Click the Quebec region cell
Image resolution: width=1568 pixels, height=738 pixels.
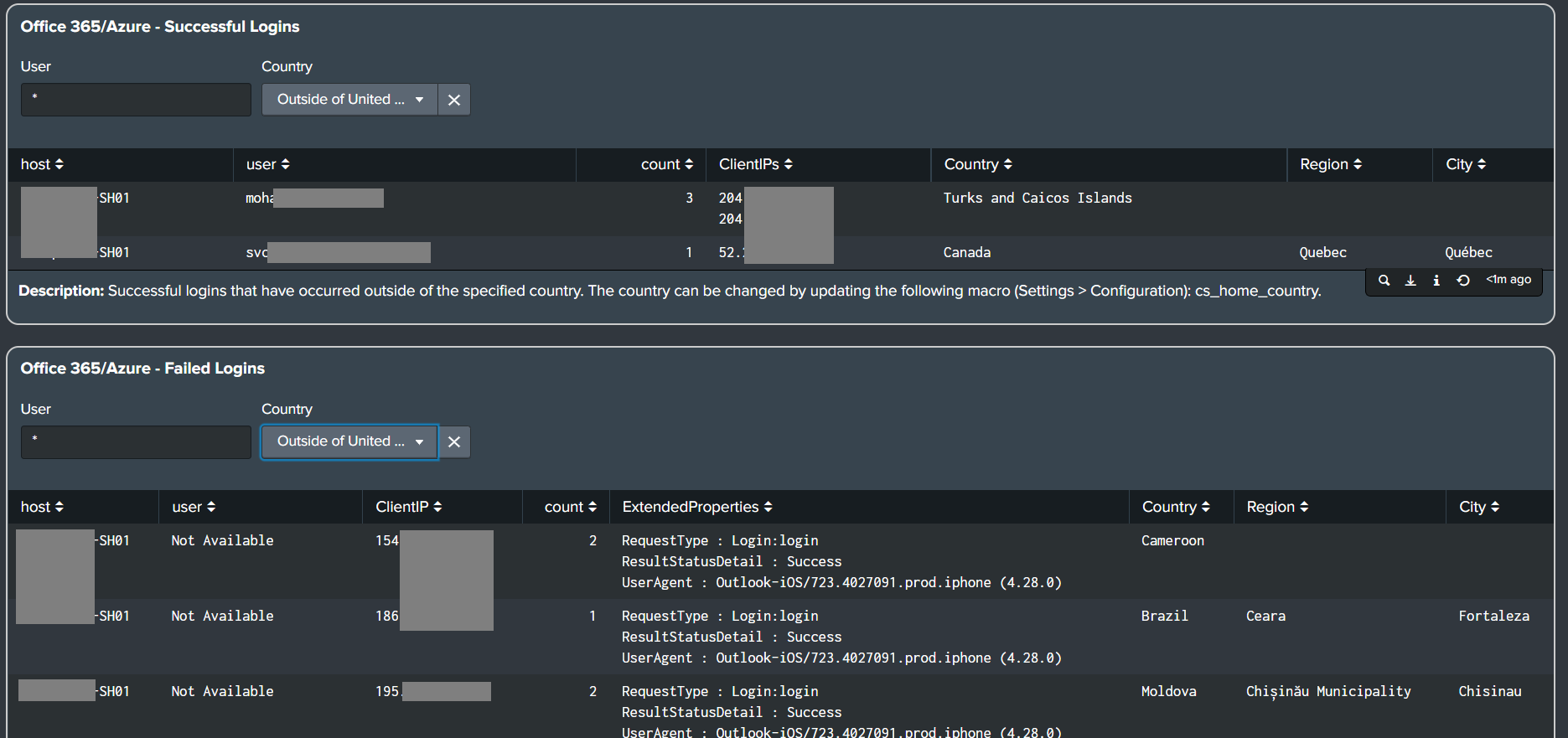point(1323,252)
